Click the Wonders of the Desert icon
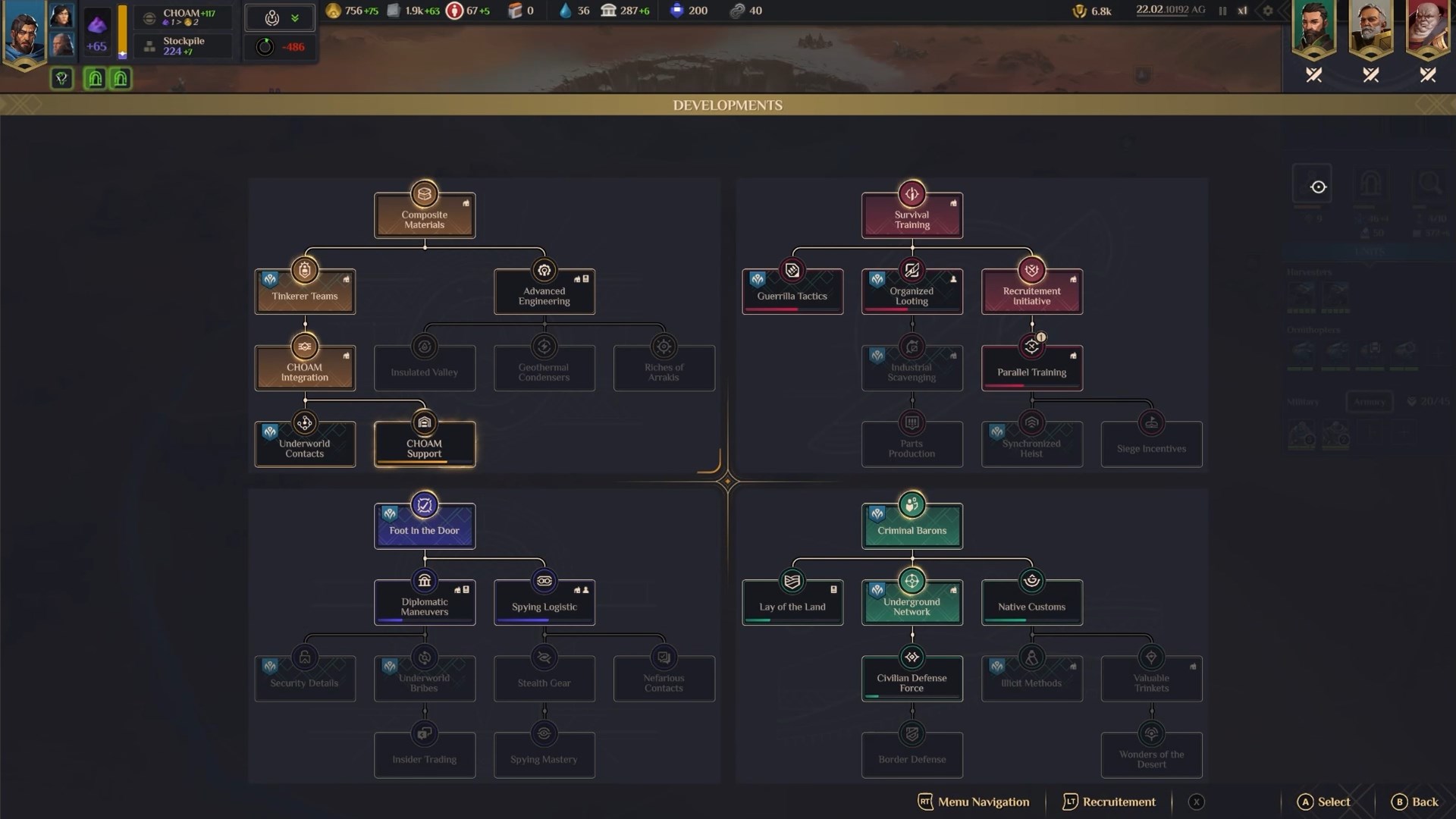The width and height of the screenshot is (1456, 819). point(1152,734)
